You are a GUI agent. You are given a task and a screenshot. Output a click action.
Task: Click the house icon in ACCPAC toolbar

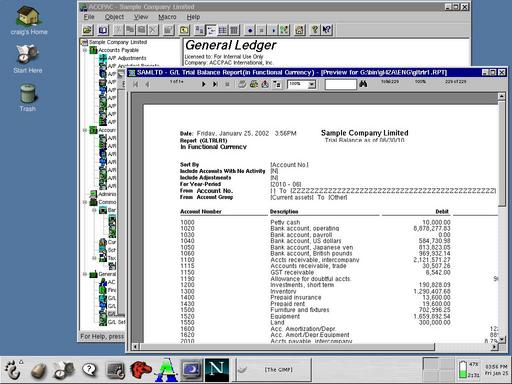(300, 30)
